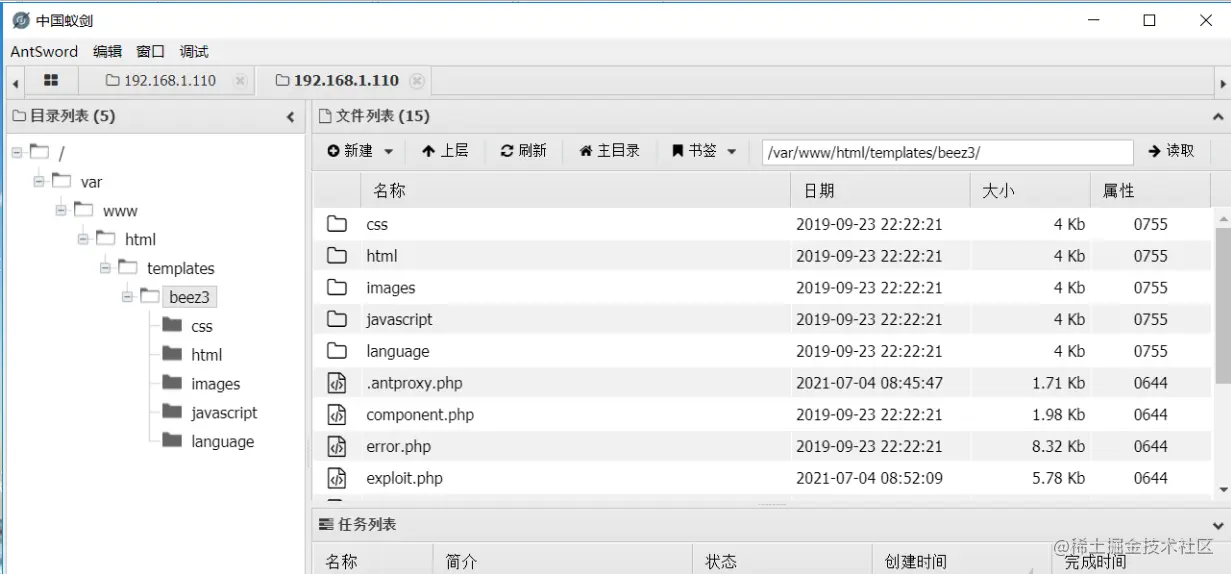Collapse the var tree node
Screen dimensions: 1231x574
coord(39,182)
